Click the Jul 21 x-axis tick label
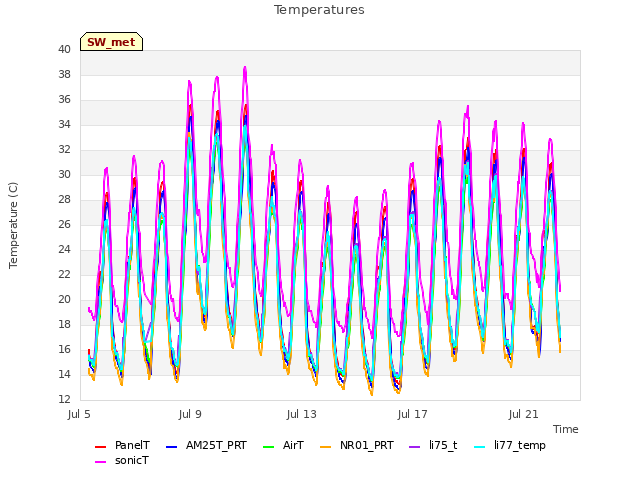 [x=524, y=414]
